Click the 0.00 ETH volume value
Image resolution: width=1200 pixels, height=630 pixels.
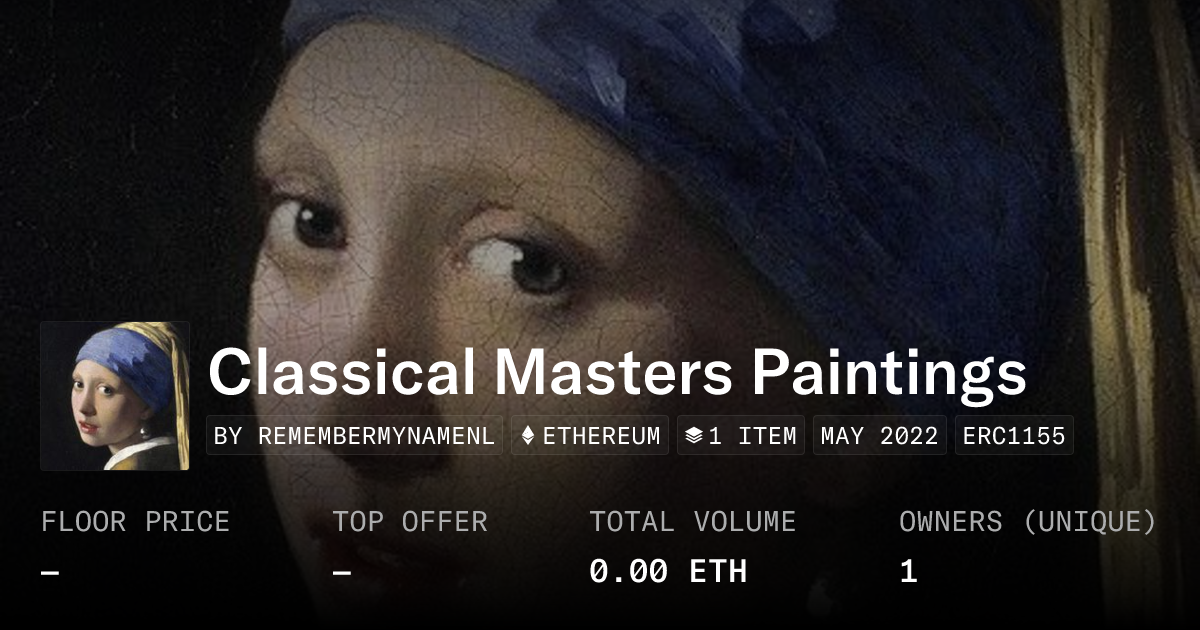[x=668, y=572]
